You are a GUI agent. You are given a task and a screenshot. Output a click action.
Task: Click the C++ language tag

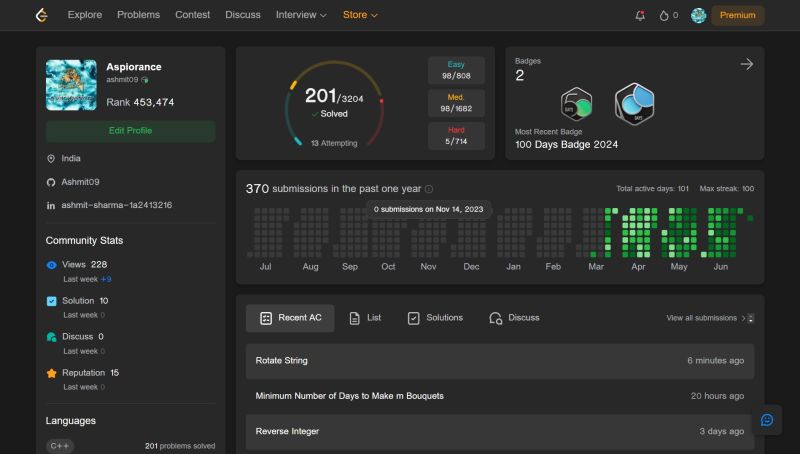(x=60, y=446)
